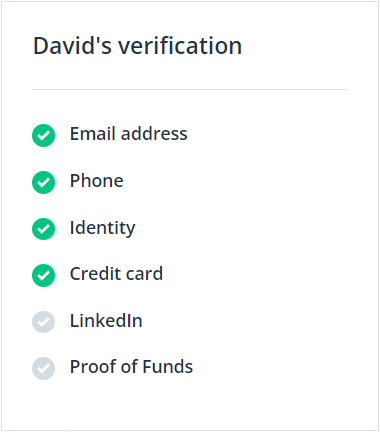
Task: Click the horizontal divider under the heading
Action: click(189, 89)
